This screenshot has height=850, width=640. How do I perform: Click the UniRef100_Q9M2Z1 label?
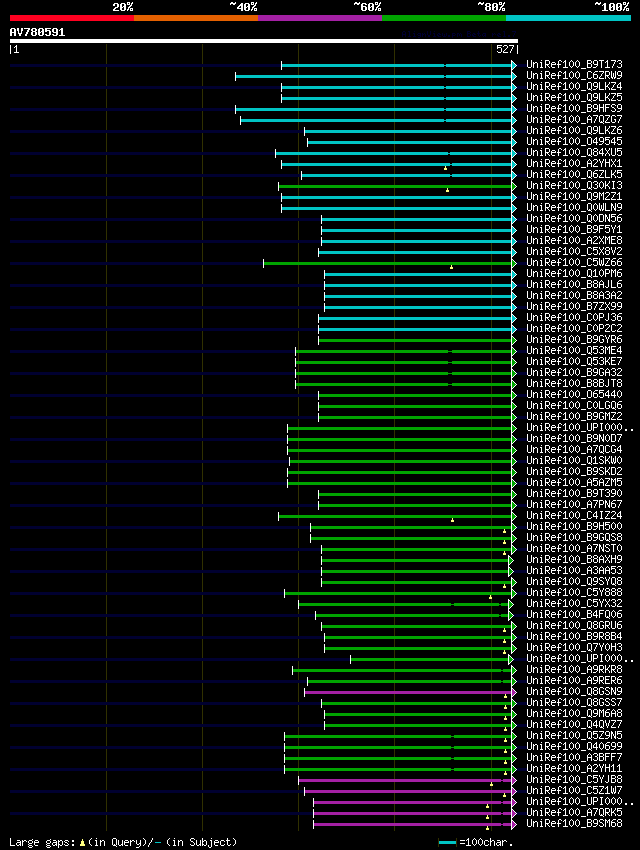(574, 196)
